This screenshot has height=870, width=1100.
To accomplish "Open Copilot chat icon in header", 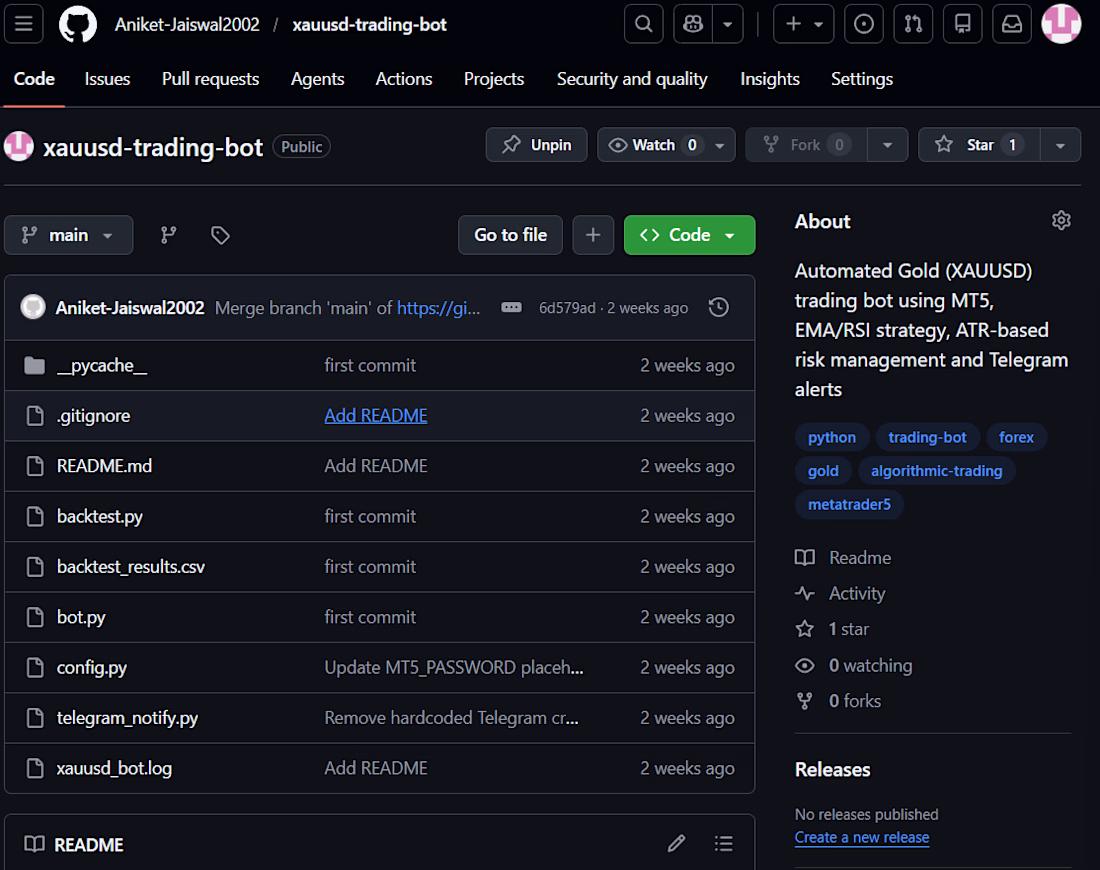I will (x=693, y=24).
